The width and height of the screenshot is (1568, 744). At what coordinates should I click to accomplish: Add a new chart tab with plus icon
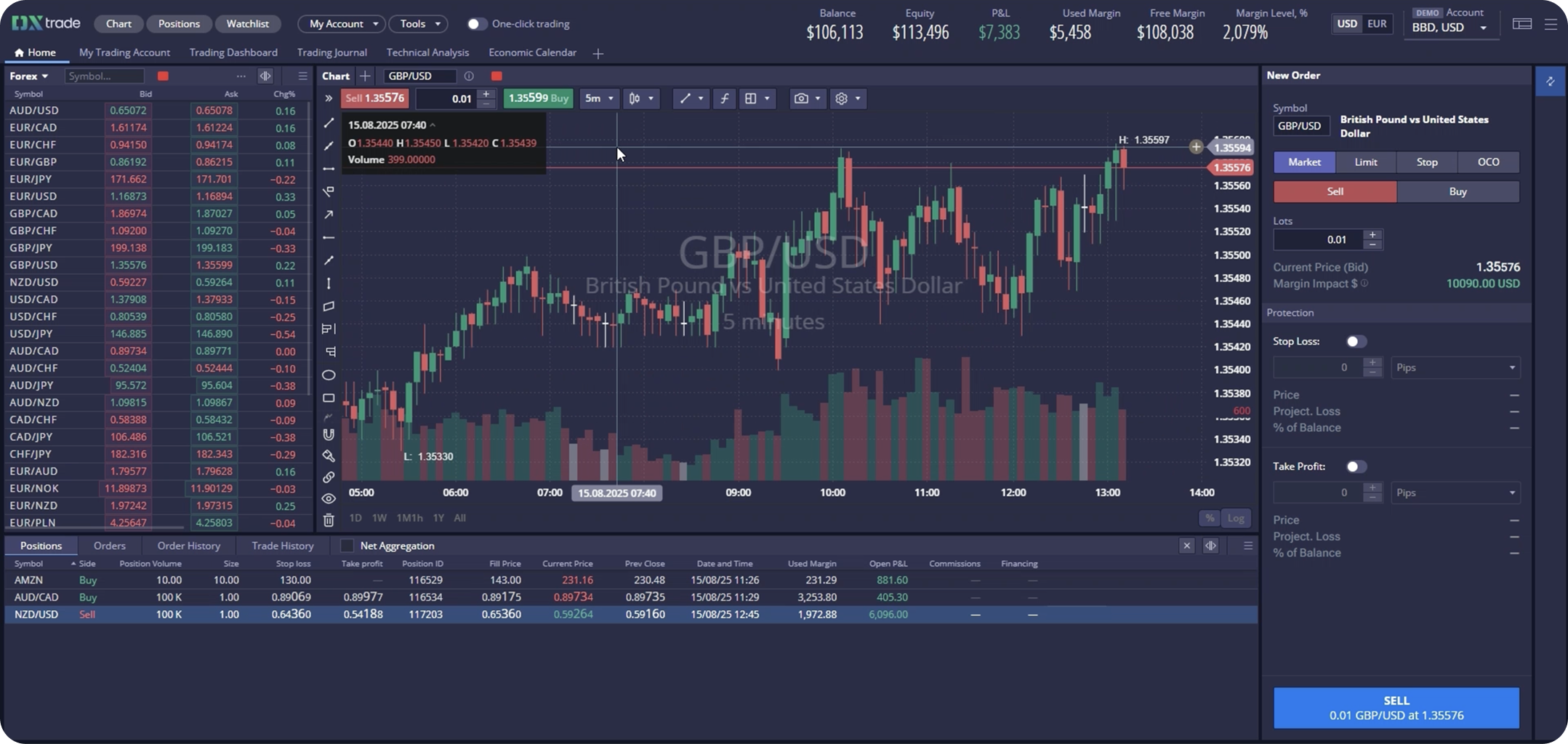pos(365,76)
